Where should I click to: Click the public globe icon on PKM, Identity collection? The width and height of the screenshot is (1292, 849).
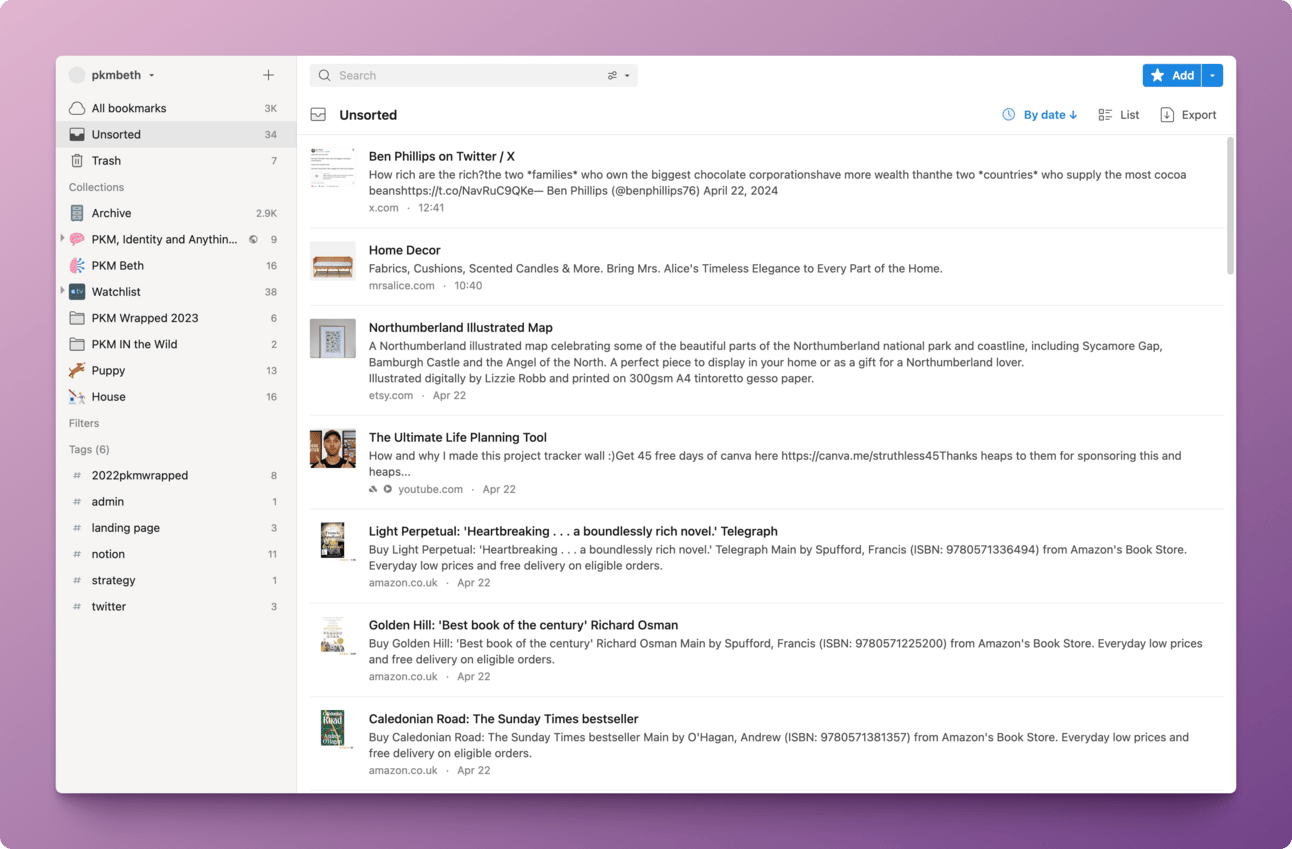[253, 240]
